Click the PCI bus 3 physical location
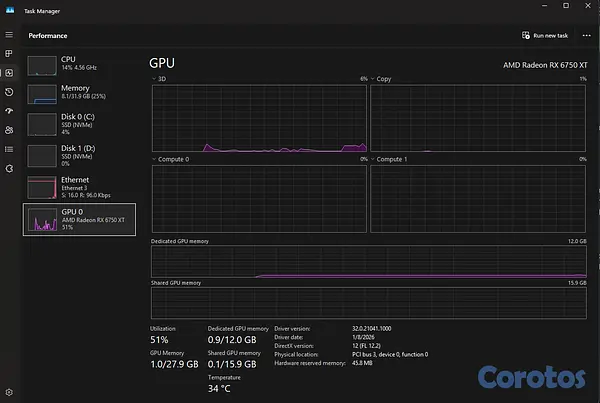600x403 pixels. (x=390, y=354)
